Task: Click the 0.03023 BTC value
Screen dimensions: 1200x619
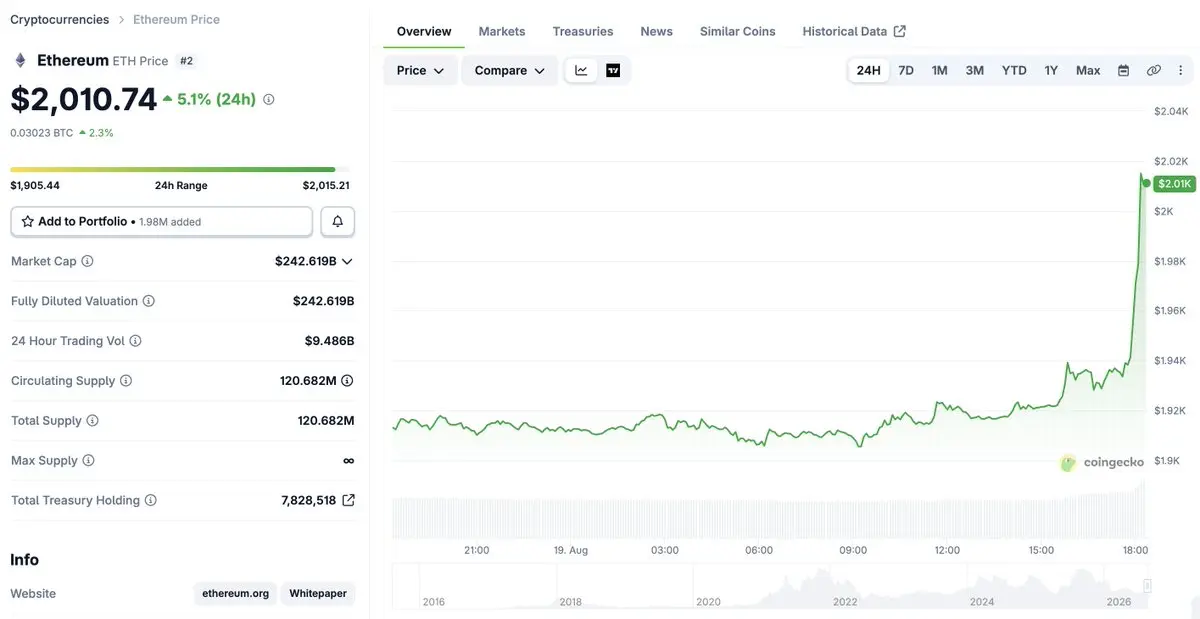Action: tap(42, 132)
